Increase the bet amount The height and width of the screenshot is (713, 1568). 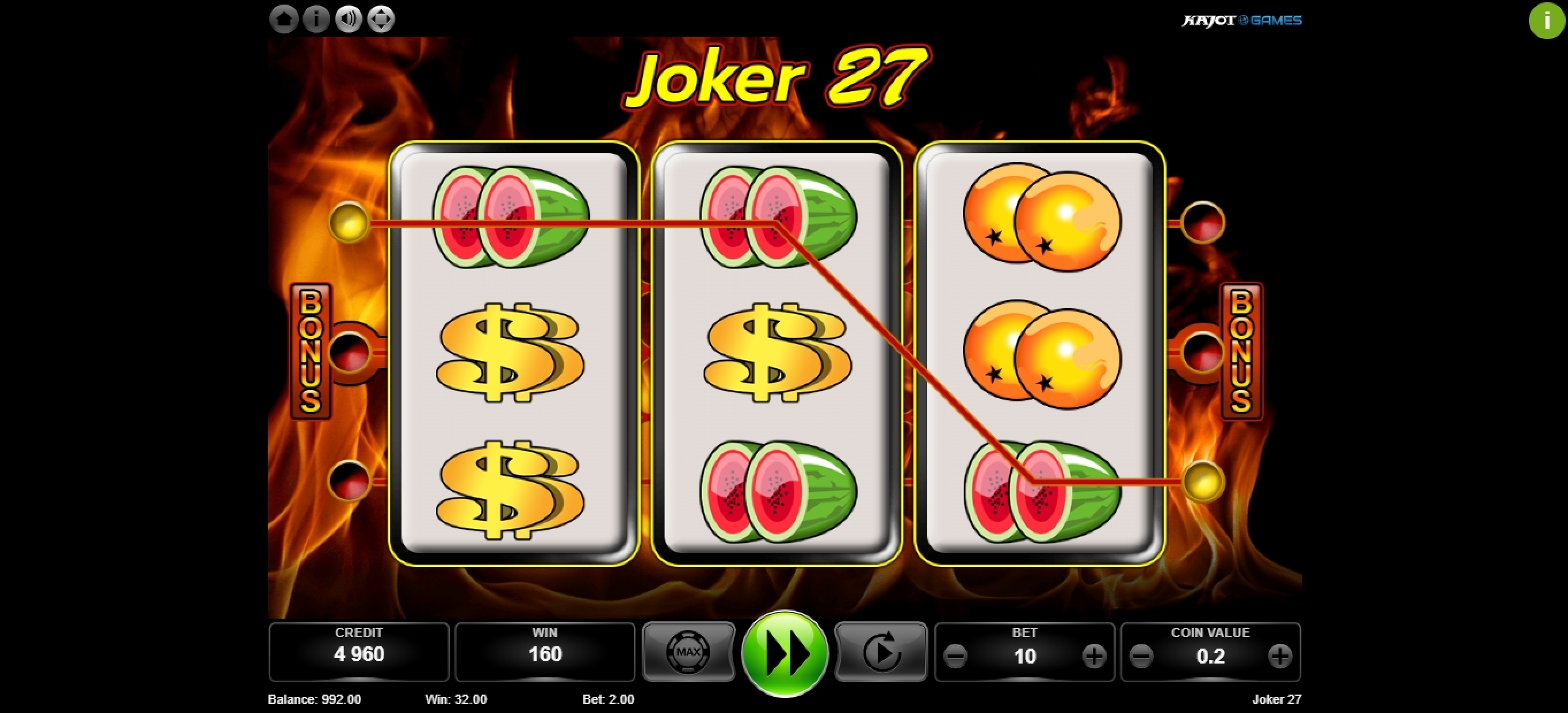pyautogui.click(x=1094, y=657)
